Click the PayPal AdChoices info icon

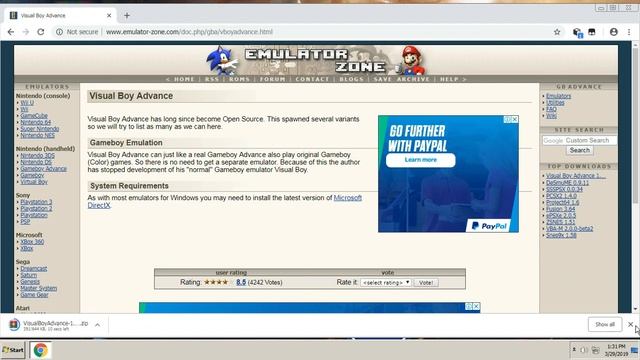click(x=508, y=119)
